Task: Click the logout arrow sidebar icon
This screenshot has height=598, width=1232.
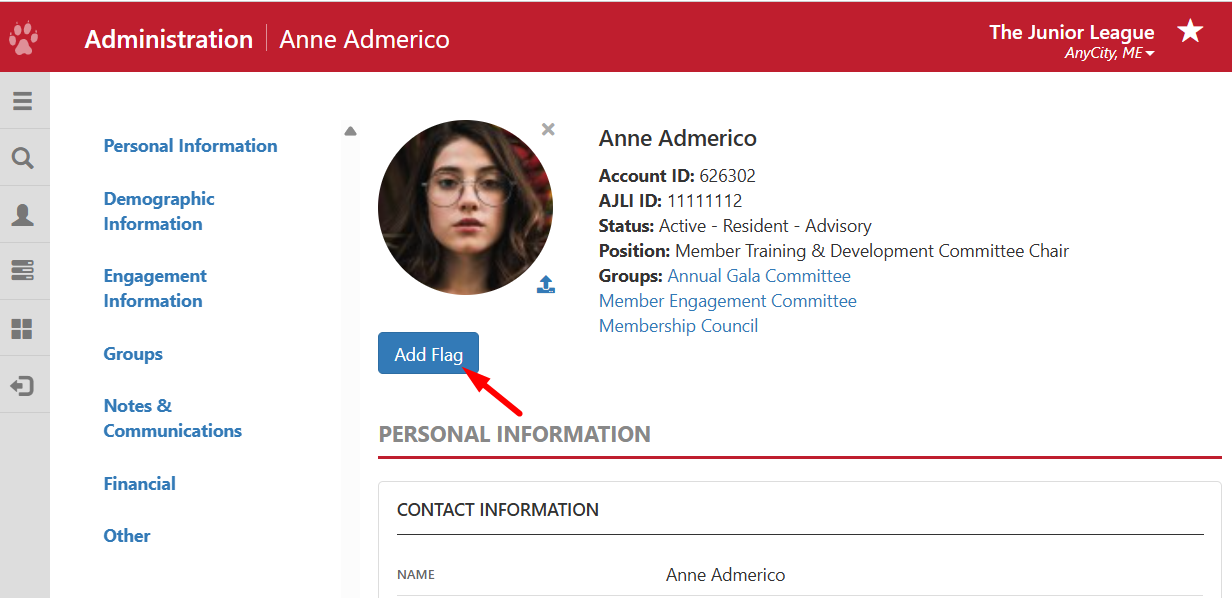Action: click(22, 385)
